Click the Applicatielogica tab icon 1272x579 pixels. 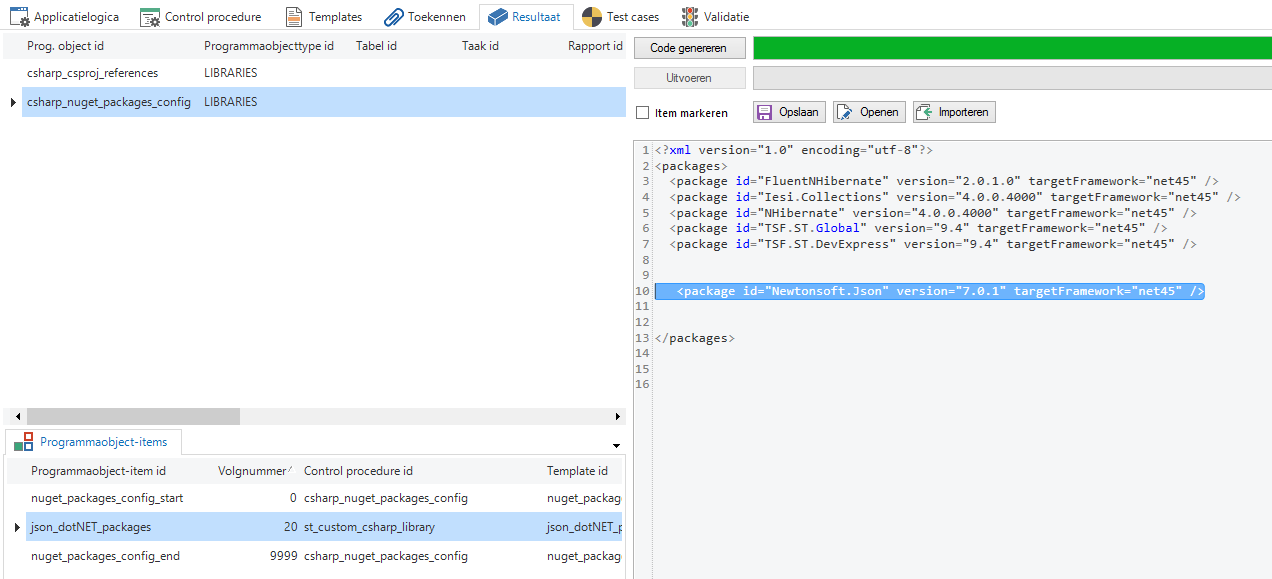pyautogui.click(x=20, y=17)
